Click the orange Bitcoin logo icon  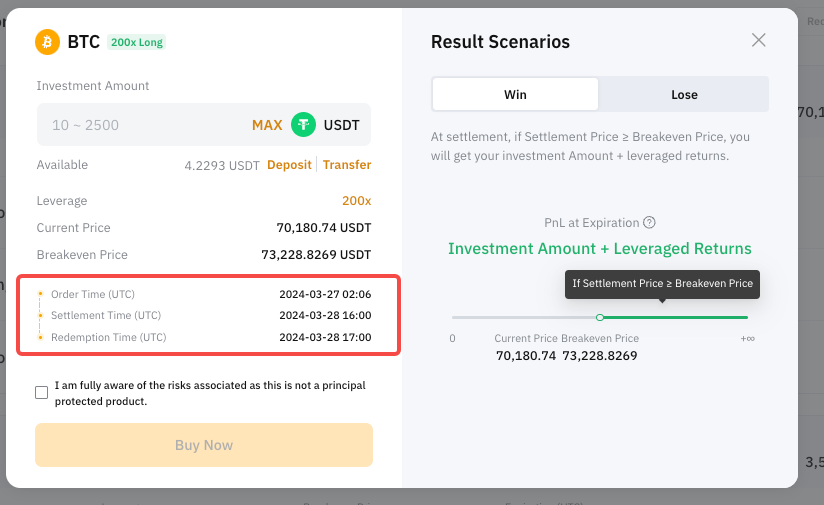pos(47,42)
